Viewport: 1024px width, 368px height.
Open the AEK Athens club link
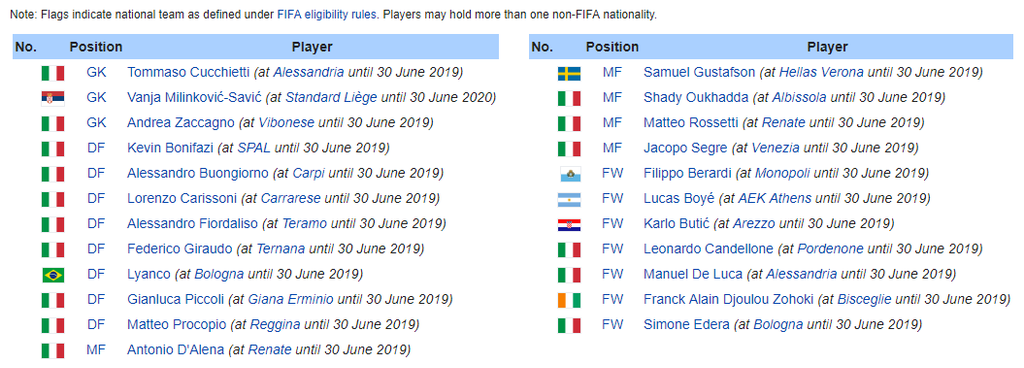pyautogui.click(x=775, y=198)
